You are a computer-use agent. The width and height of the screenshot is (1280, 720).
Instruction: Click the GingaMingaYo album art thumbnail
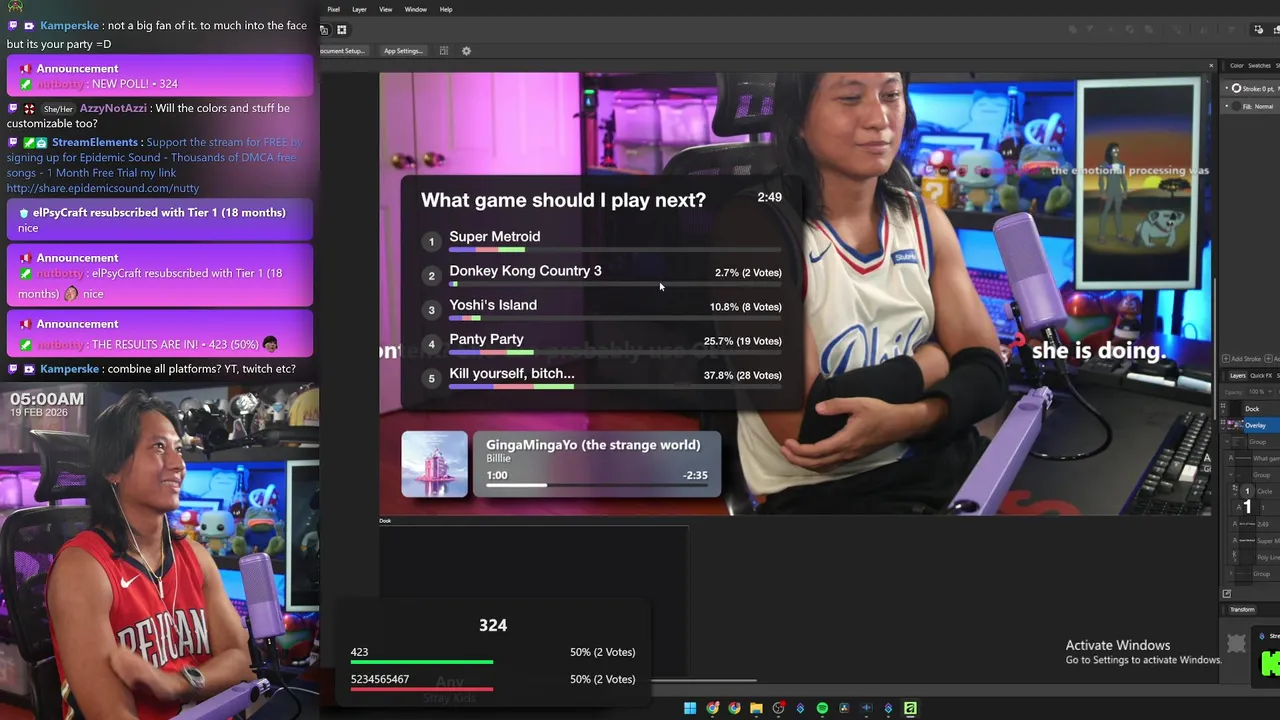434,464
